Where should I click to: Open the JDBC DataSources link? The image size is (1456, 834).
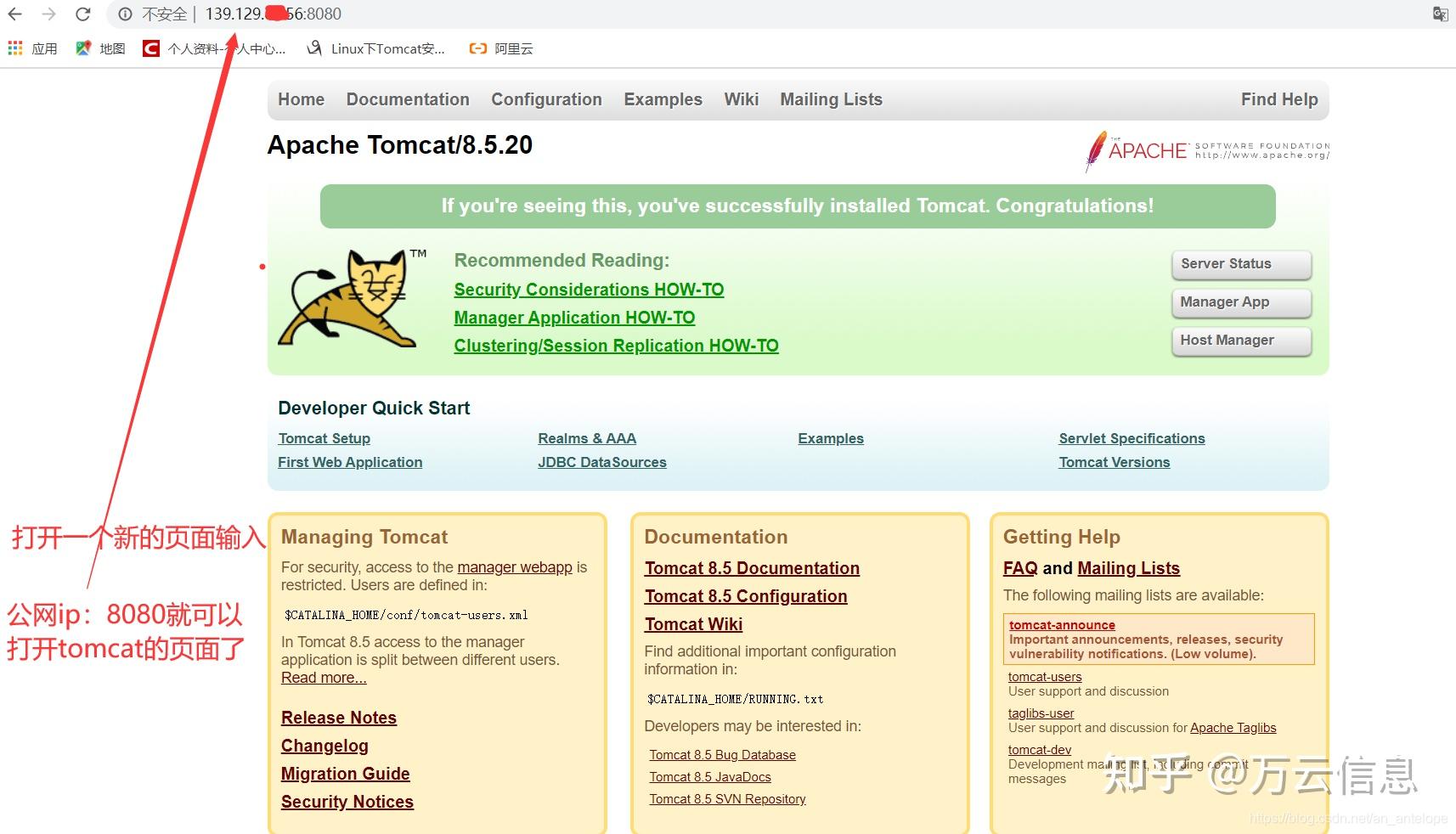click(601, 462)
